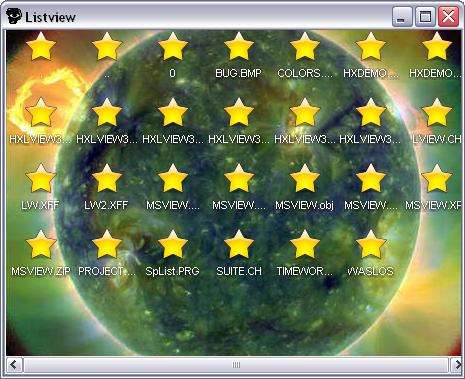Select the star icon for the ".." parent folder
Screen dimensions: 465x379
(107, 46)
